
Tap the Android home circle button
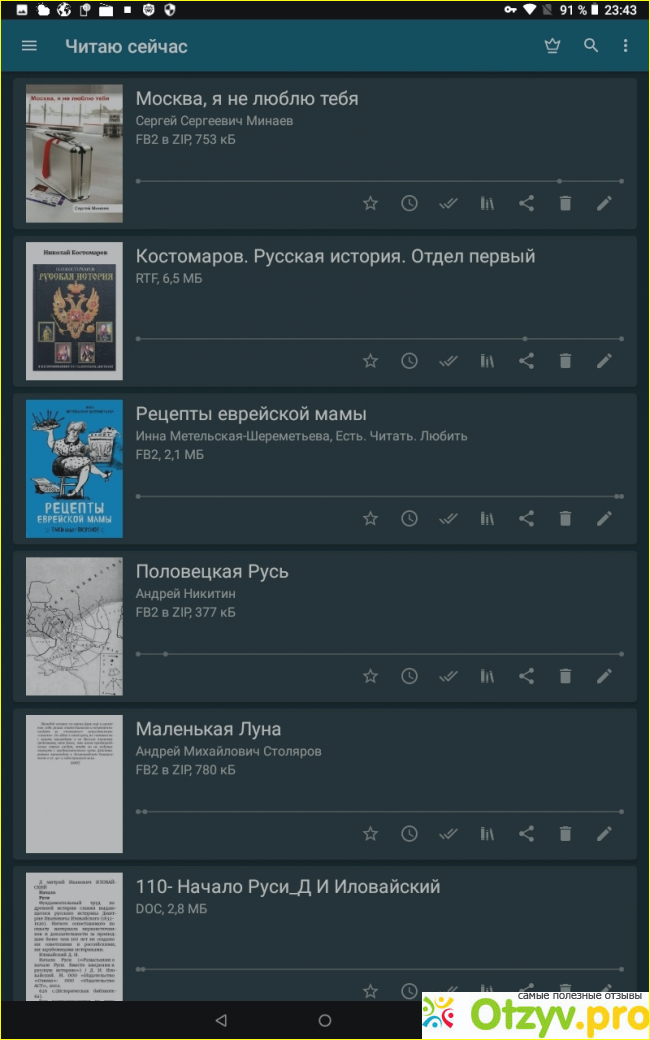(325, 1020)
